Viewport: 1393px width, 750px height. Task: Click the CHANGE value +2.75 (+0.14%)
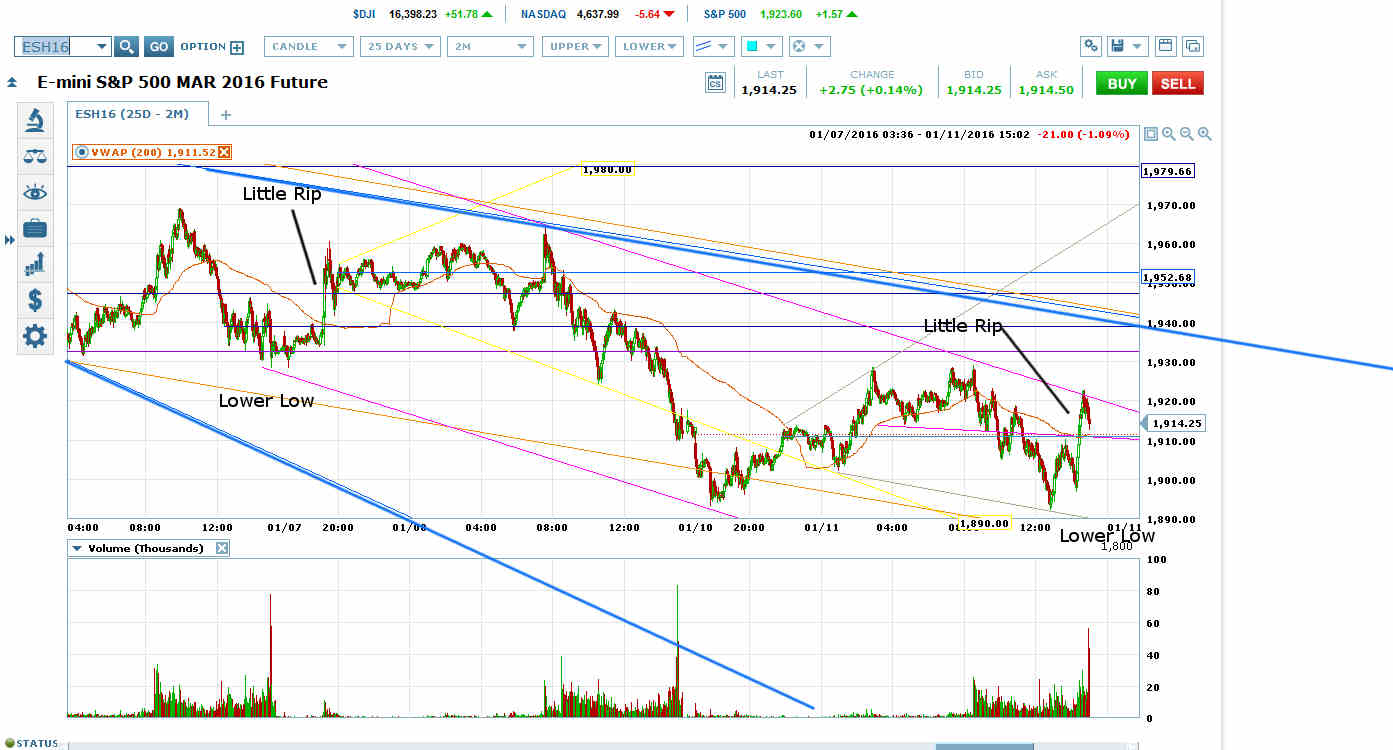(x=872, y=90)
